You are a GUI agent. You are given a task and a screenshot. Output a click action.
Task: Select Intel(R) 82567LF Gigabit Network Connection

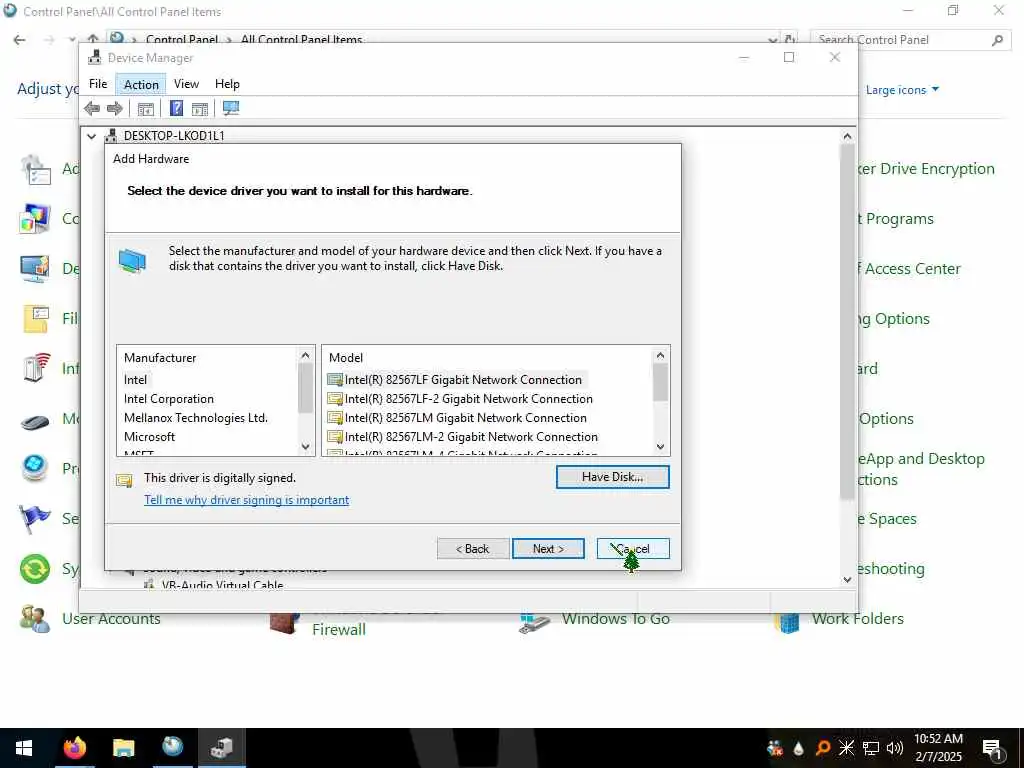[456, 380]
